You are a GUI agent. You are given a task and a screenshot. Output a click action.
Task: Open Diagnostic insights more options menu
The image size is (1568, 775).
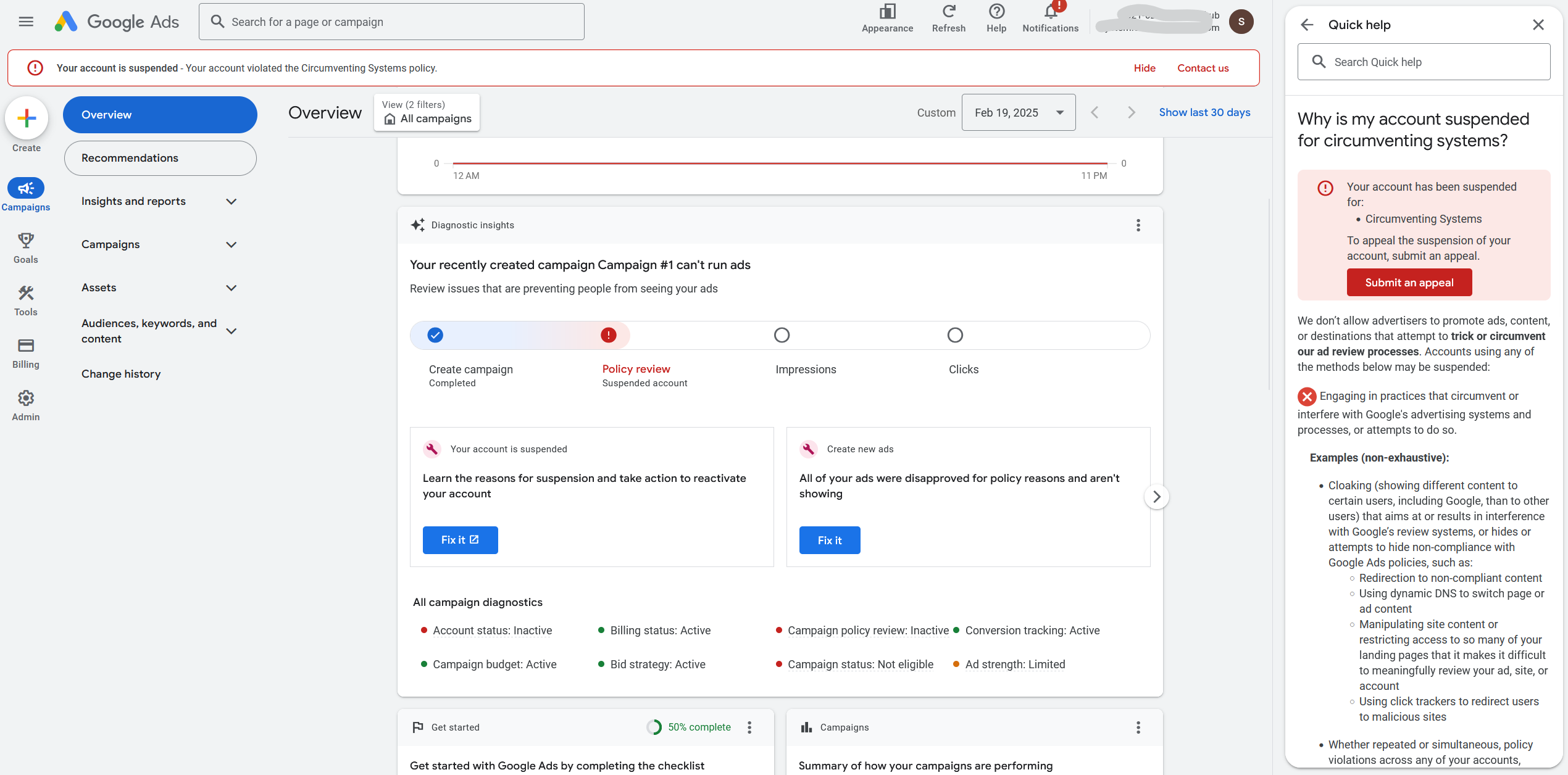pyautogui.click(x=1138, y=225)
